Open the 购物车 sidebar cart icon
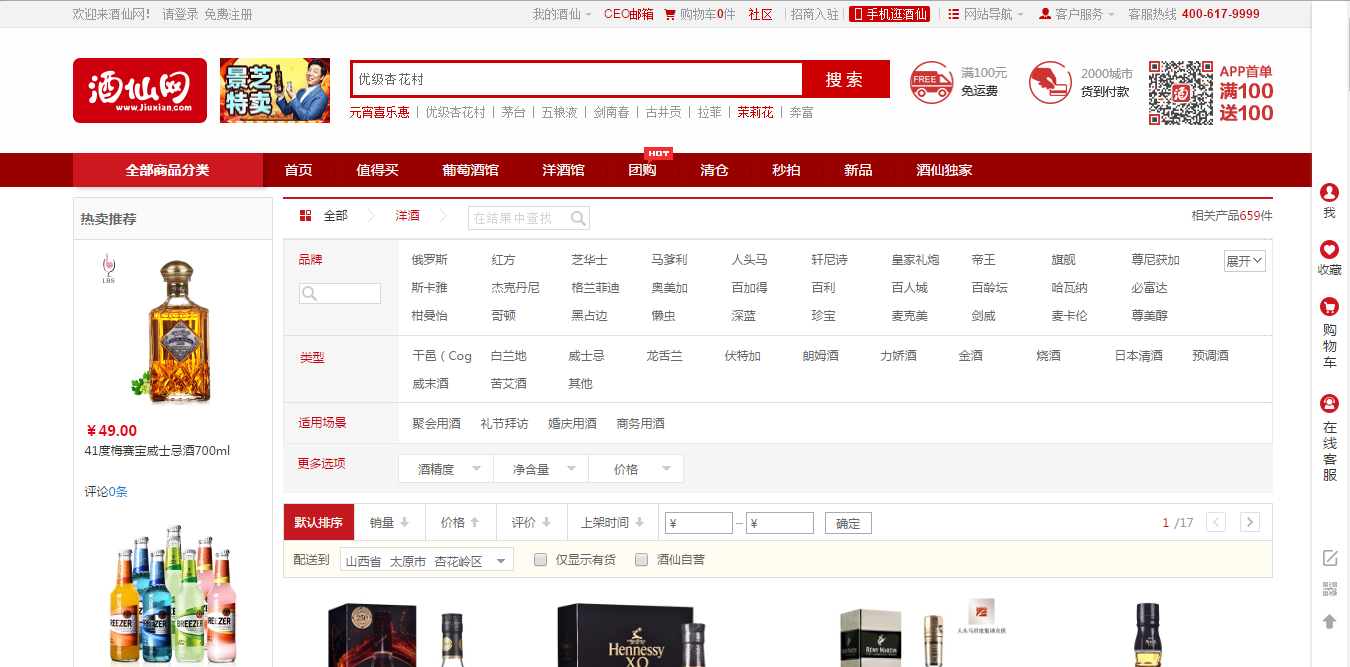Screen dimensions: 1350x667 (1329, 307)
